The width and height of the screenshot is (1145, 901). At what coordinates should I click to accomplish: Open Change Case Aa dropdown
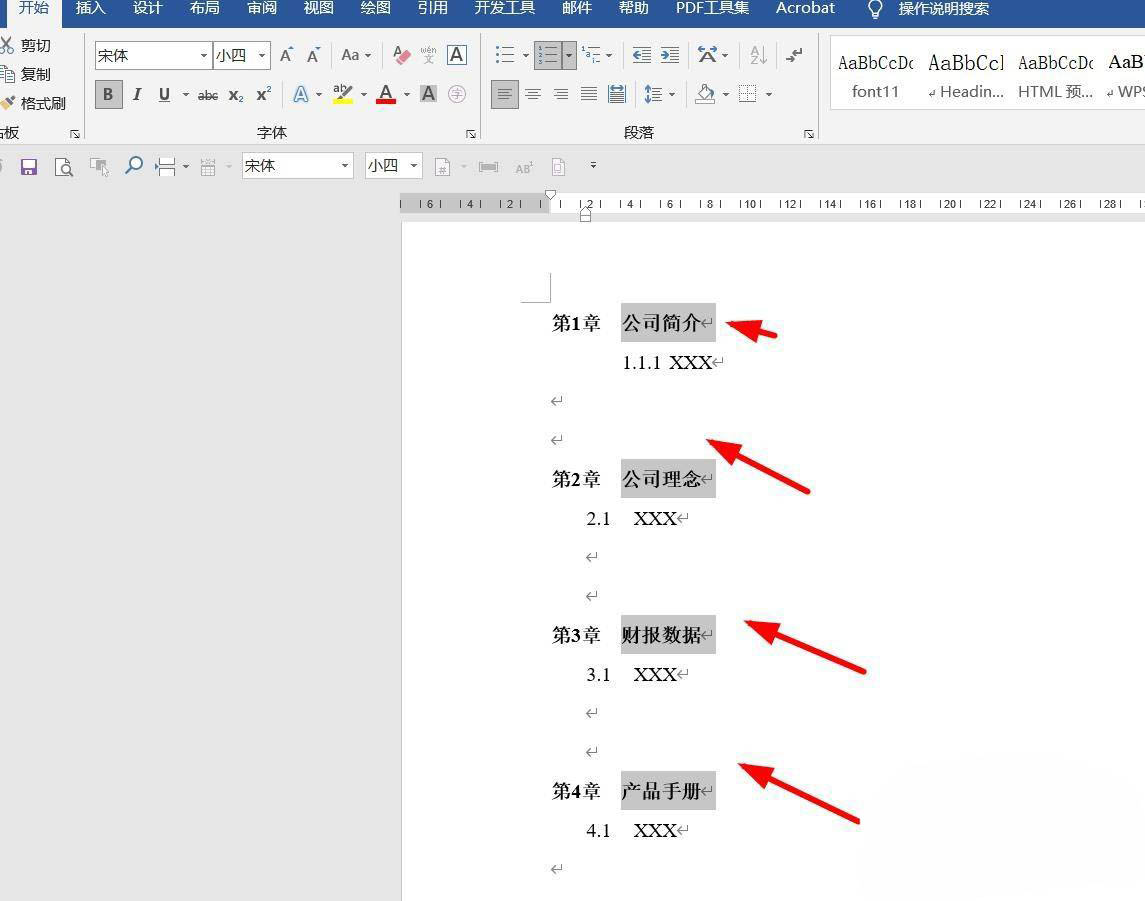356,55
